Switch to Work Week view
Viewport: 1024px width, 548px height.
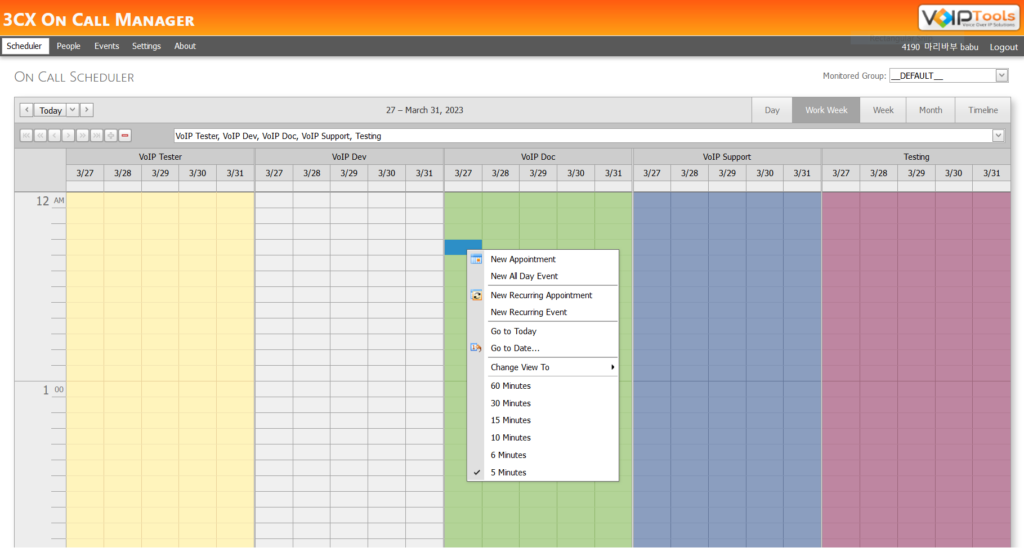[826, 110]
